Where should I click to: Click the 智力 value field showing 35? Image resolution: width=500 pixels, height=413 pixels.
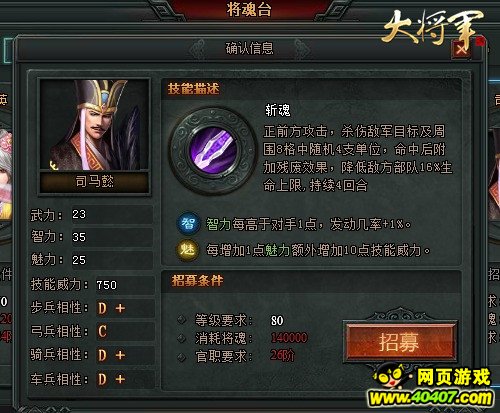[x=112, y=237]
